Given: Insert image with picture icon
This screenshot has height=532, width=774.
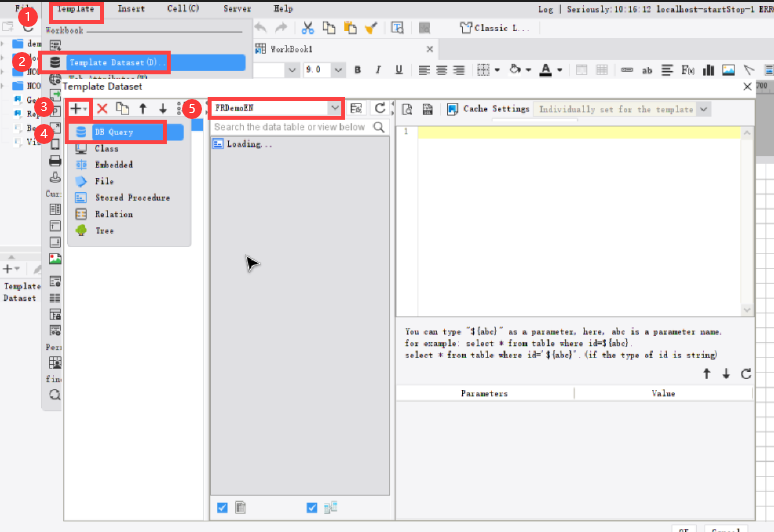Looking at the screenshot, I should pos(728,70).
